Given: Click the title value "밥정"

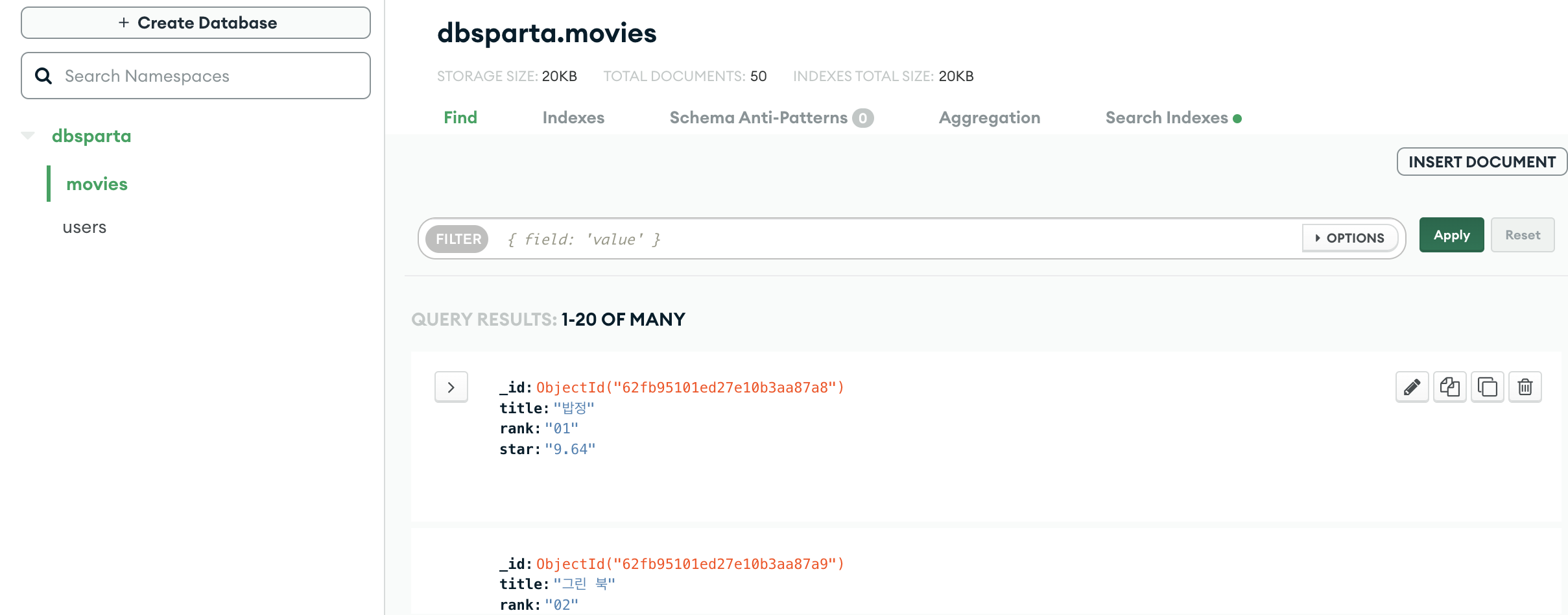Looking at the screenshot, I should pos(574,408).
